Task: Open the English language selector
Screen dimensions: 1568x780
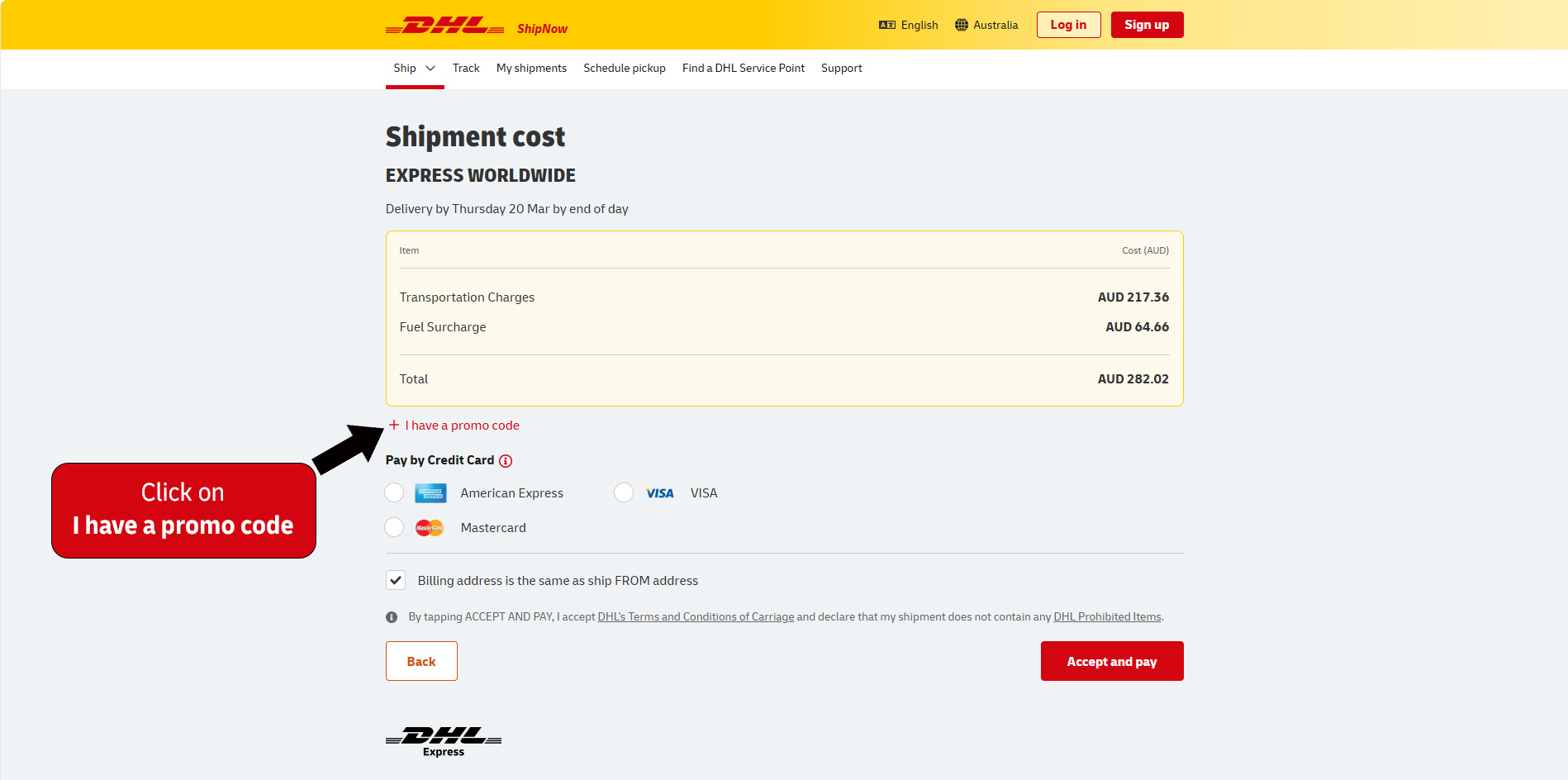Action: pos(909,25)
